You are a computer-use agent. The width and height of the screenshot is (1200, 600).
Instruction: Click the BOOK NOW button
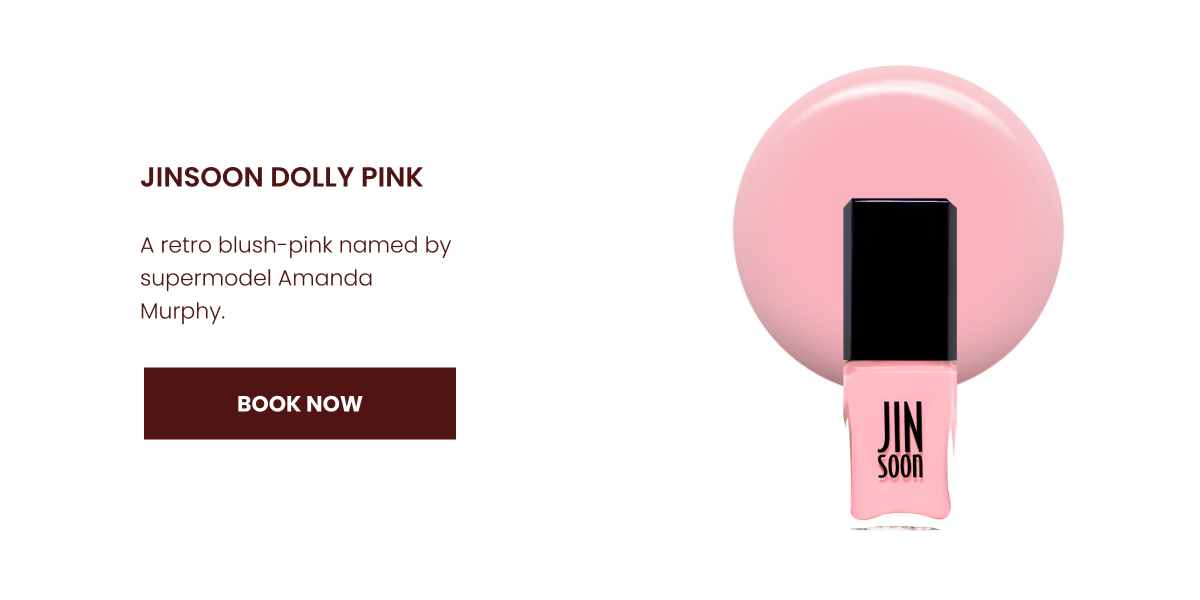(x=300, y=403)
